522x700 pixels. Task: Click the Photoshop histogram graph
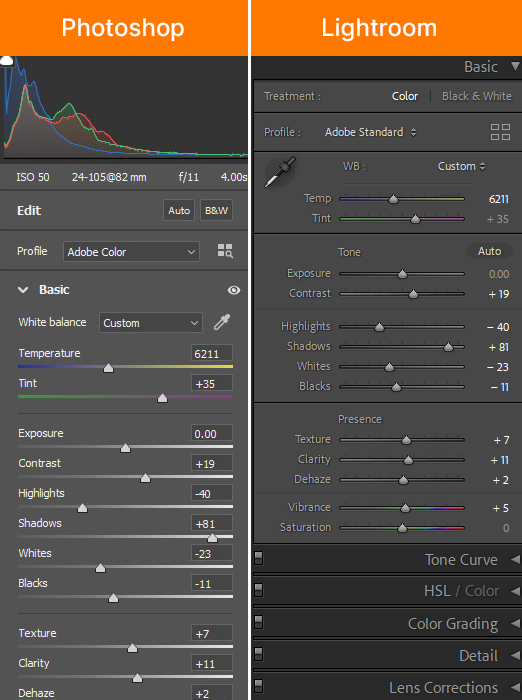124,107
